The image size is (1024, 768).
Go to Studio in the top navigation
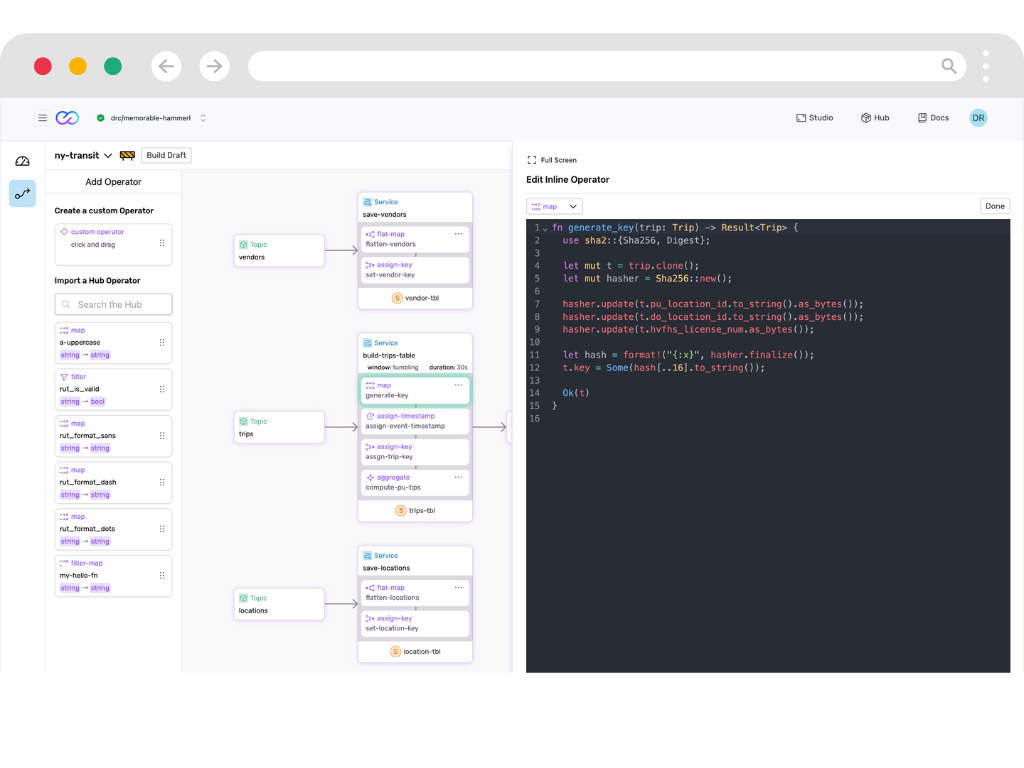tap(814, 118)
